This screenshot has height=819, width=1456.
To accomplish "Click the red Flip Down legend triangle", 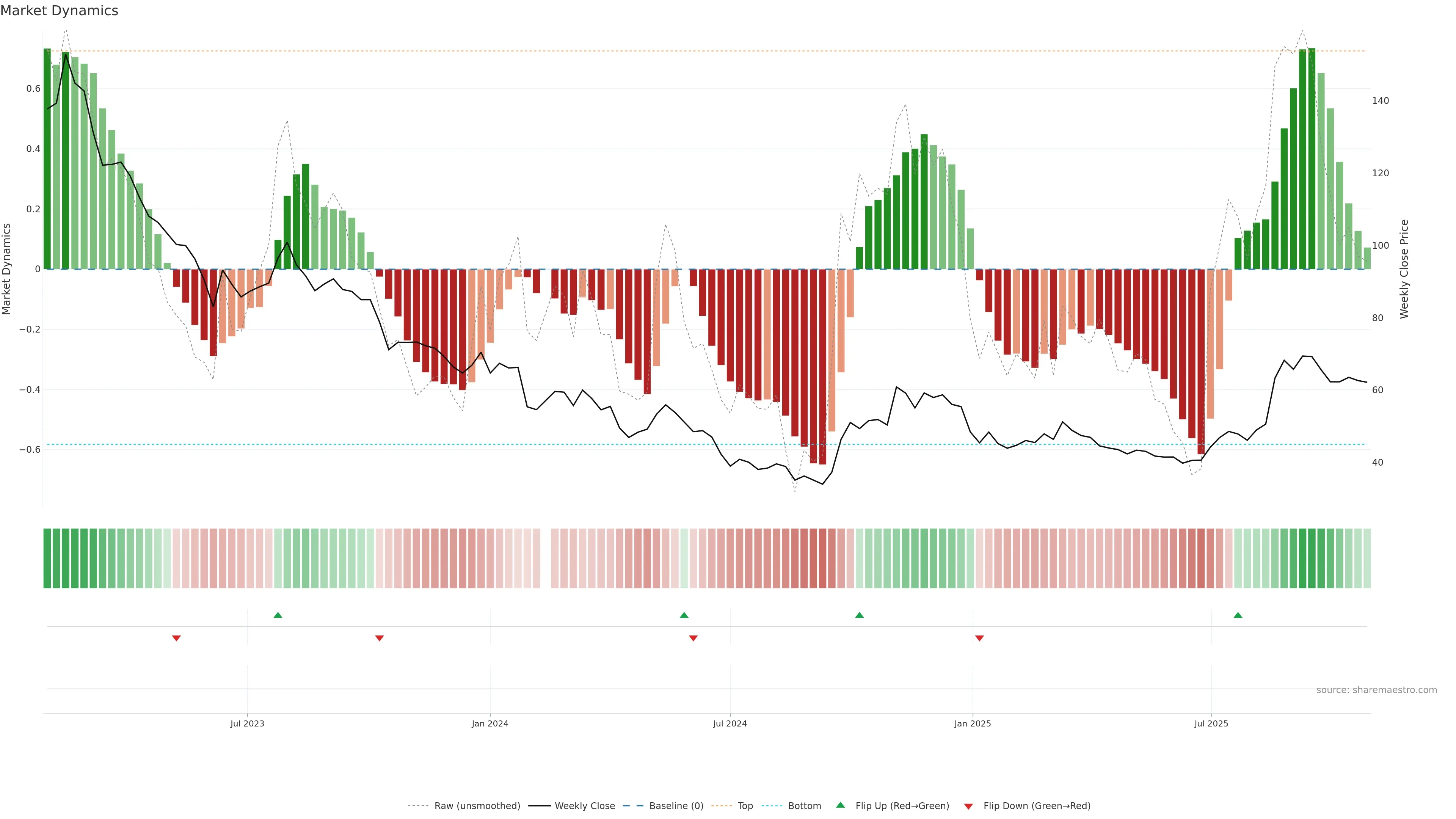I will pyautogui.click(x=968, y=806).
